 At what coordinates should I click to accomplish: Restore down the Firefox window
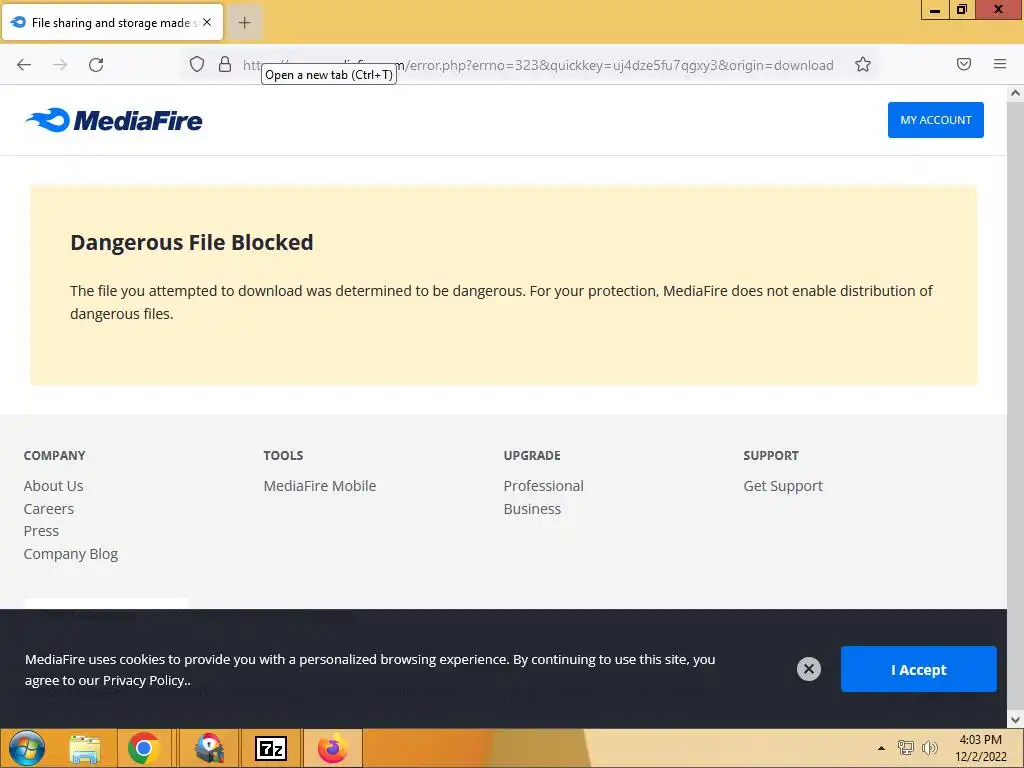coord(962,10)
